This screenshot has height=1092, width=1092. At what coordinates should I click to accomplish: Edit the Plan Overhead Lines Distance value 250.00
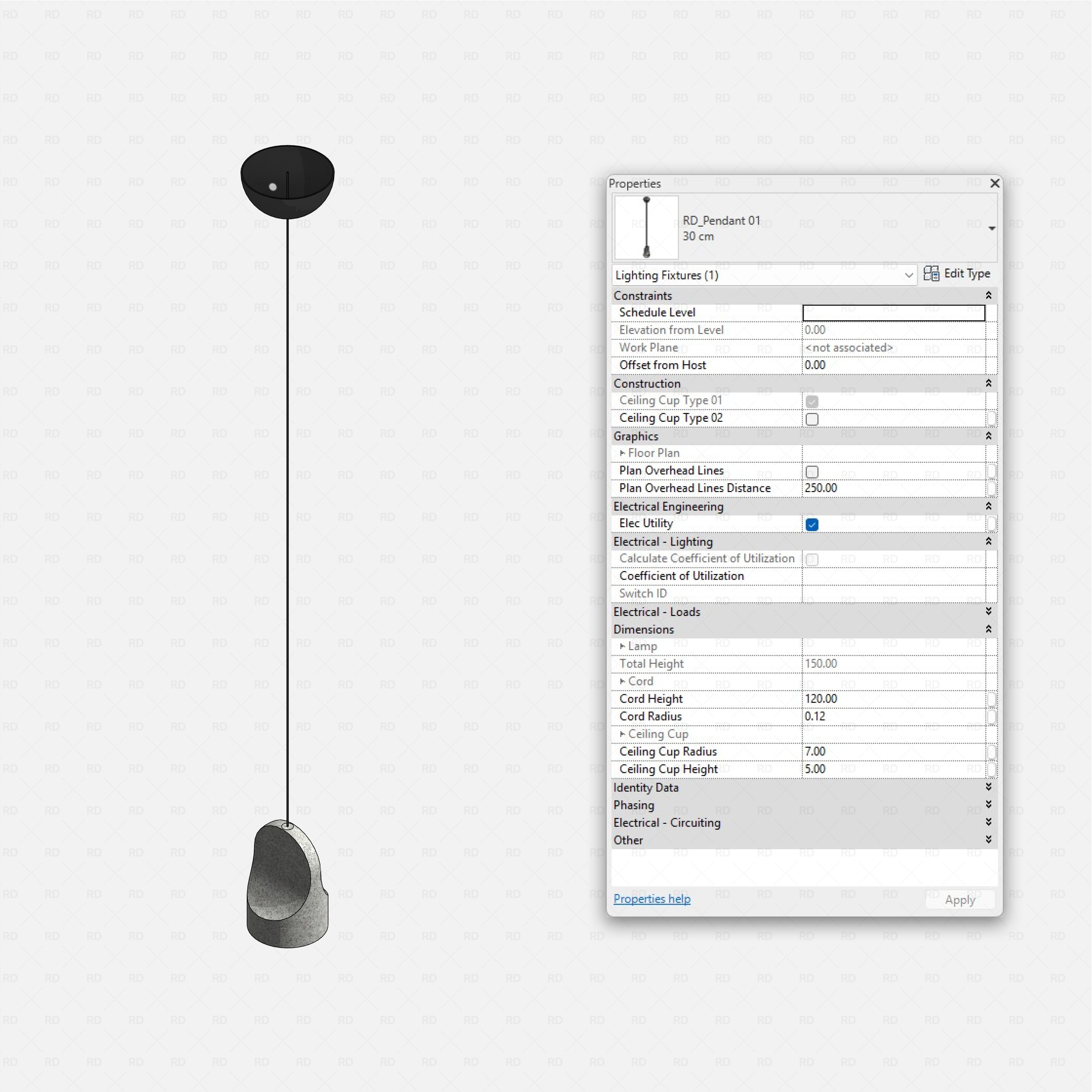[894, 488]
